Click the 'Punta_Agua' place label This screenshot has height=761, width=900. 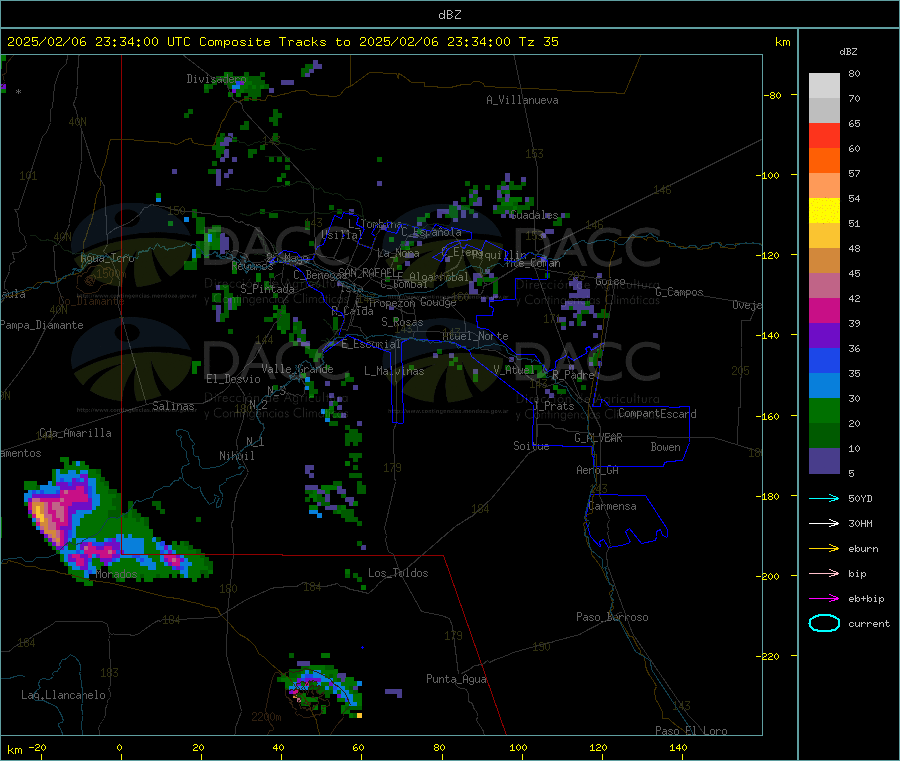pyautogui.click(x=456, y=679)
